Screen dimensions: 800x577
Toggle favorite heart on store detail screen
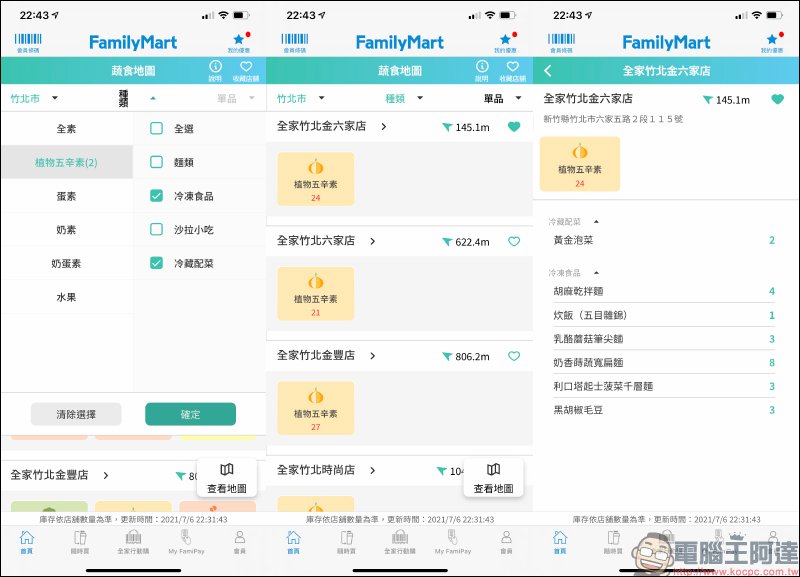point(778,99)
